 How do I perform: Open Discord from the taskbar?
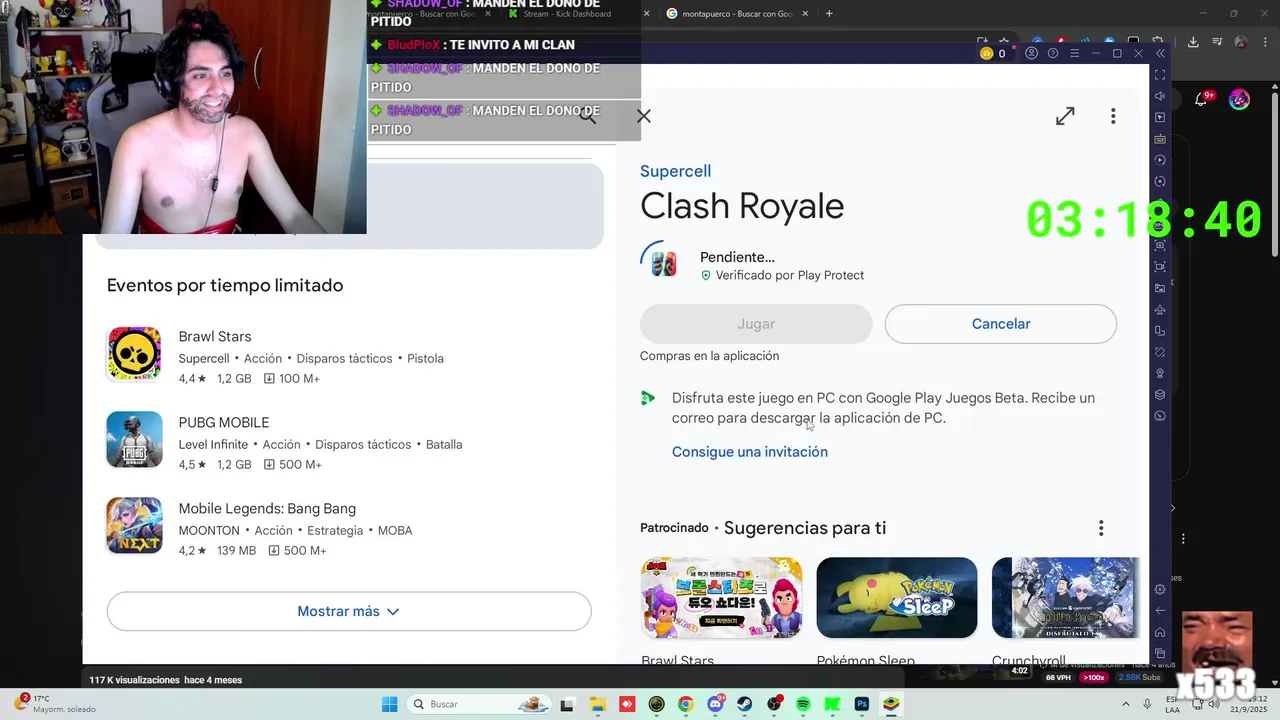point(716,704)
